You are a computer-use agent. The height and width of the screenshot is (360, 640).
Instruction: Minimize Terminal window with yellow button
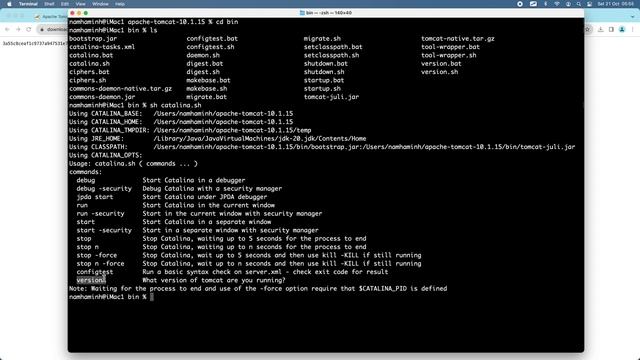(x=79, y=13)
